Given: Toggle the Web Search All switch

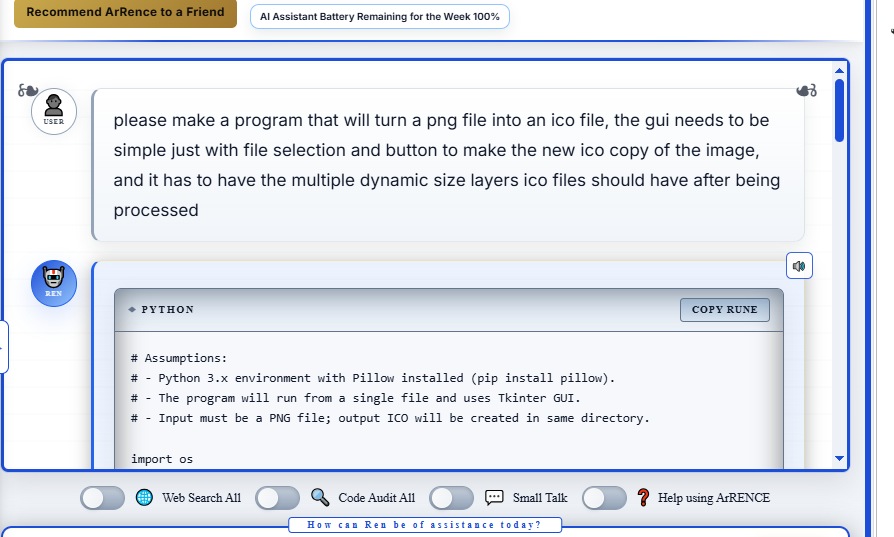Looking at the screenshot, I should [103, 498].
